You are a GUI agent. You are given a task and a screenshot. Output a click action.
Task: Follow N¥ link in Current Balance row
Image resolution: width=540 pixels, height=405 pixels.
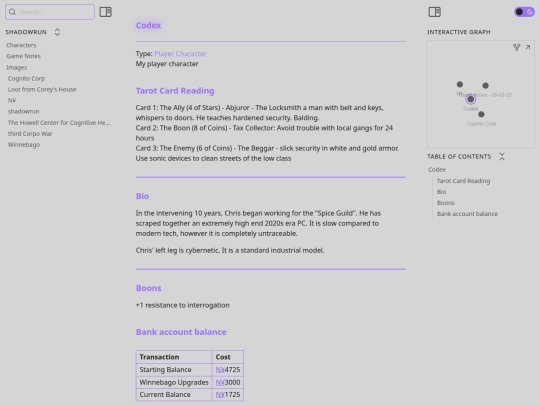click(x=220, y=395)
